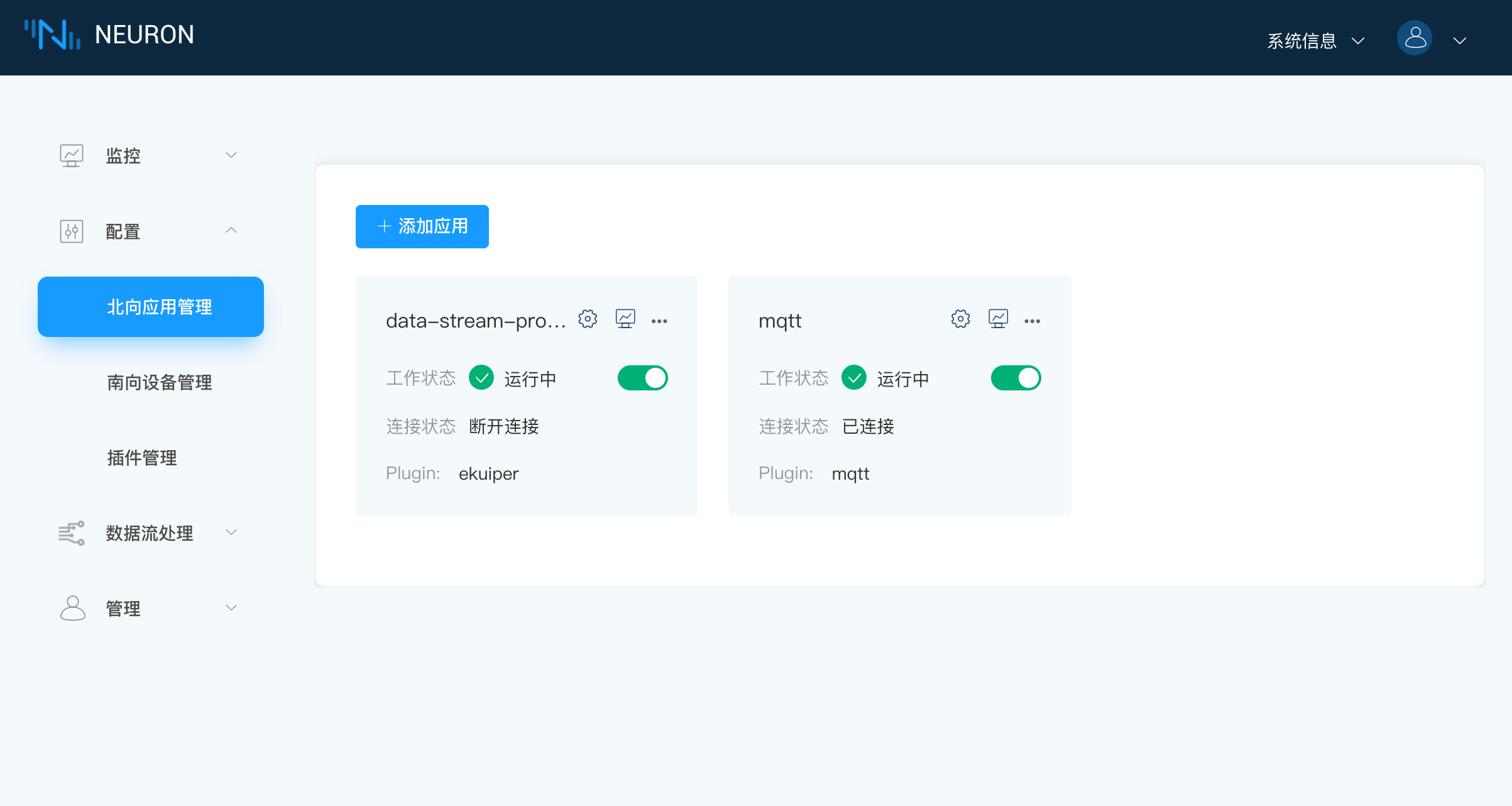Image resolution: width=1512 pixels, height=806 pixels.
Task: Open the gear settings icon on mqtt card
Action: point(960,319)
